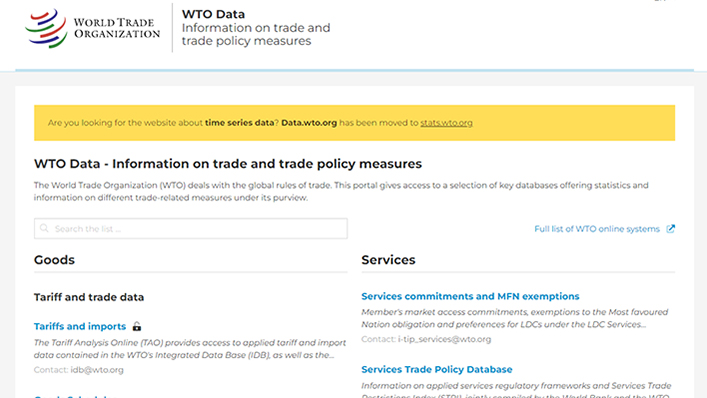Image resolution: width=707 pixels, height=398 pixels.
Task: Click the unlocked padlock icon next to Tariffs and imports
Action: 137,326
